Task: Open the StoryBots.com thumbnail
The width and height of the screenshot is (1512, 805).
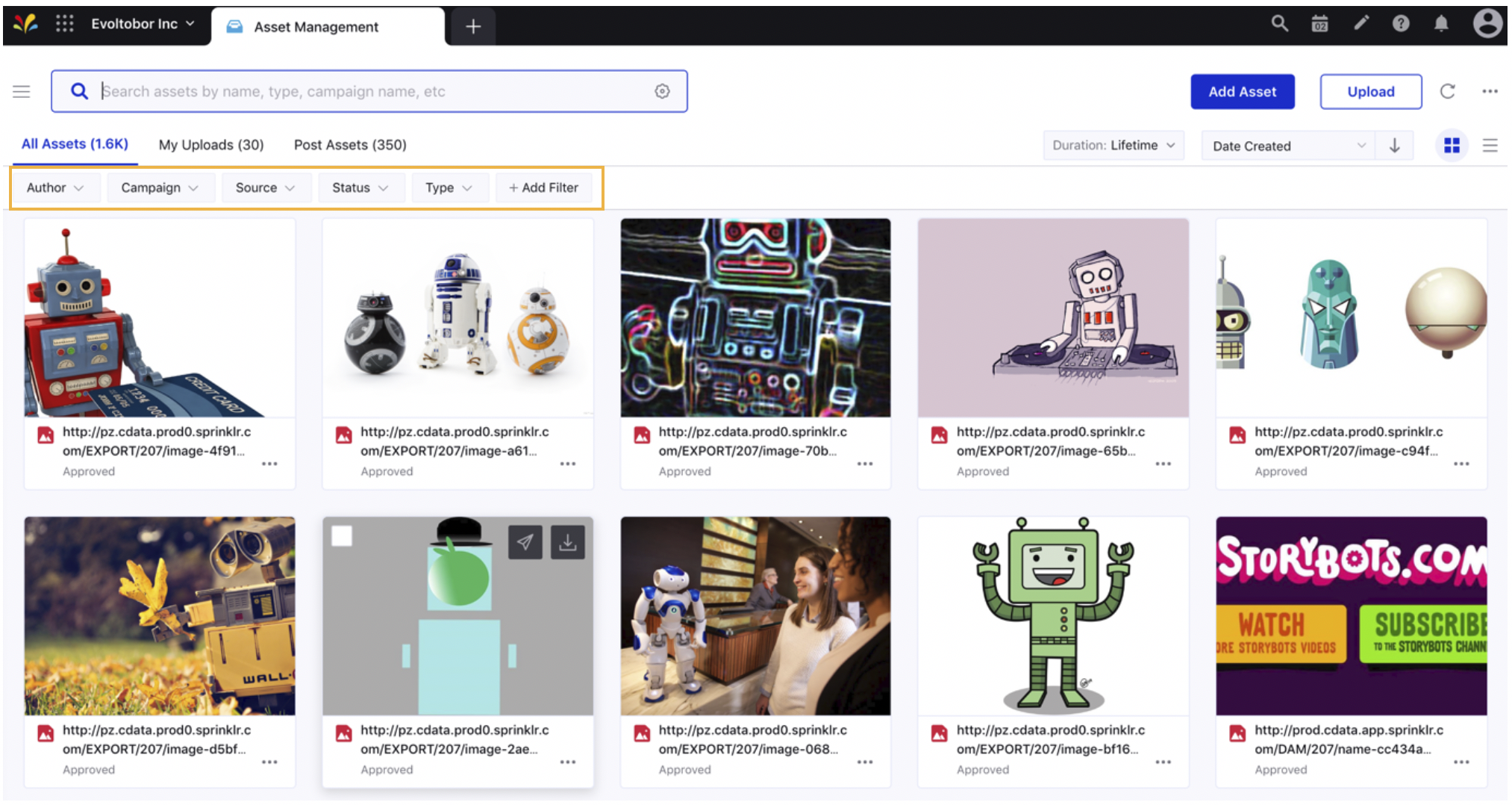Action: tap(1351, 616)
